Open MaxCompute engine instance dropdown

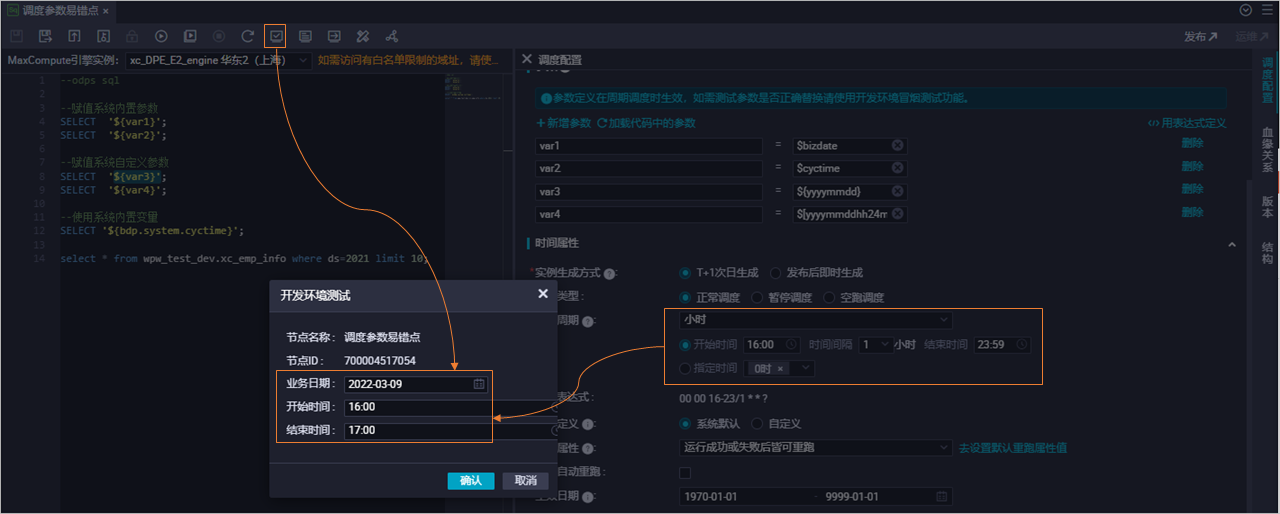click(x=218, y=60)
